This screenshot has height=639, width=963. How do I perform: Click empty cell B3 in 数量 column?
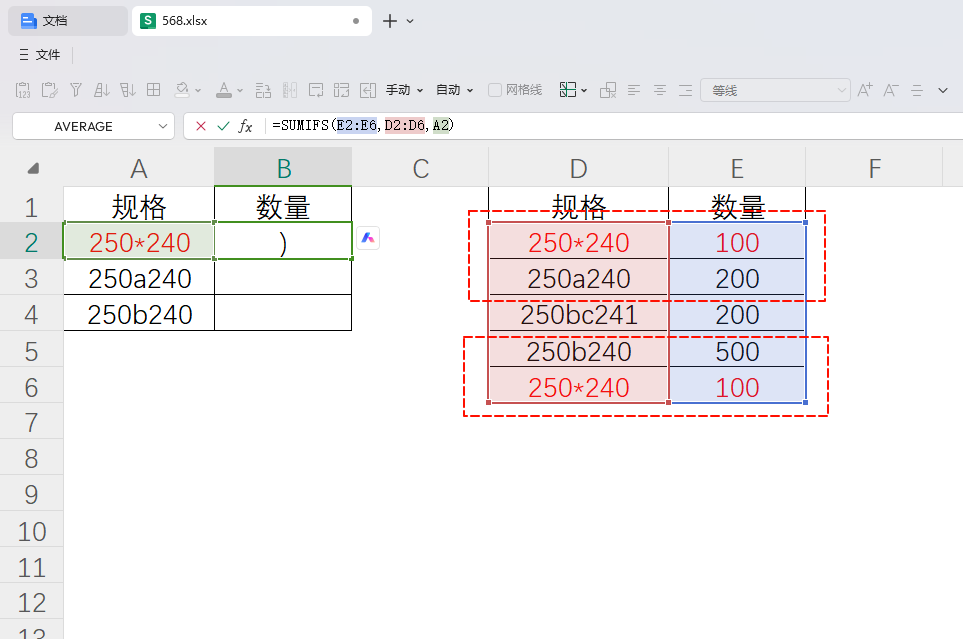point(283,278)
